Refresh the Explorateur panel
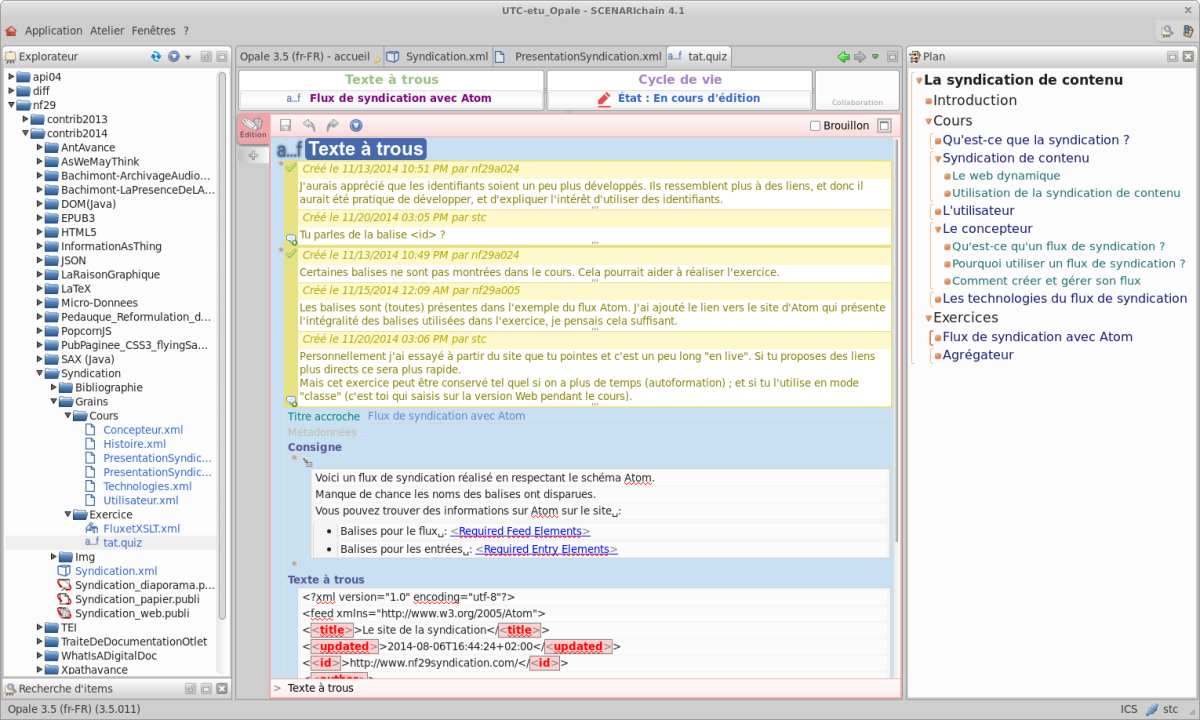Screen dimensions: 1200x720 [x=156, y=57]
